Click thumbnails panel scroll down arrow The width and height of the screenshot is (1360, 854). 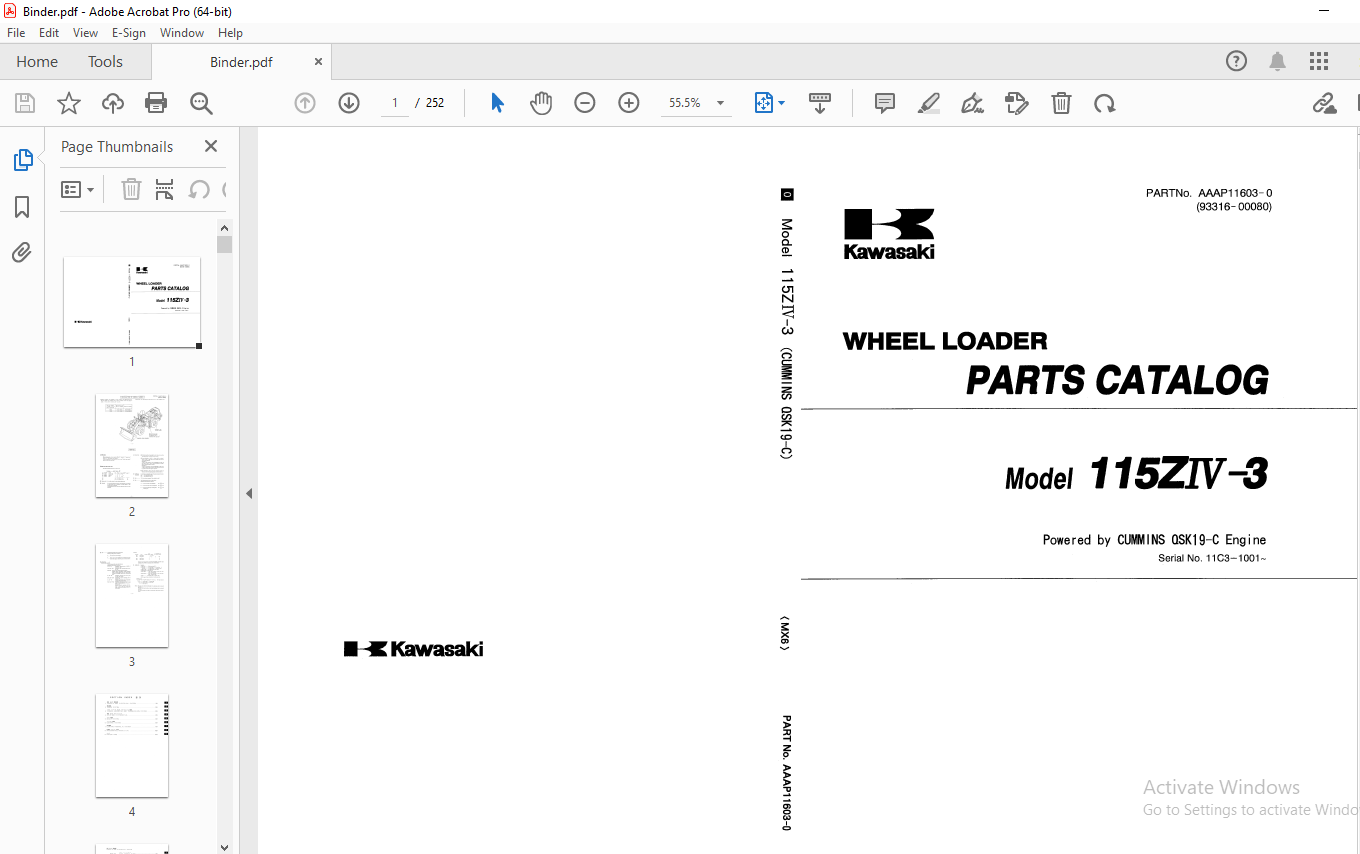pyautogui.click(x=224, y=847)
